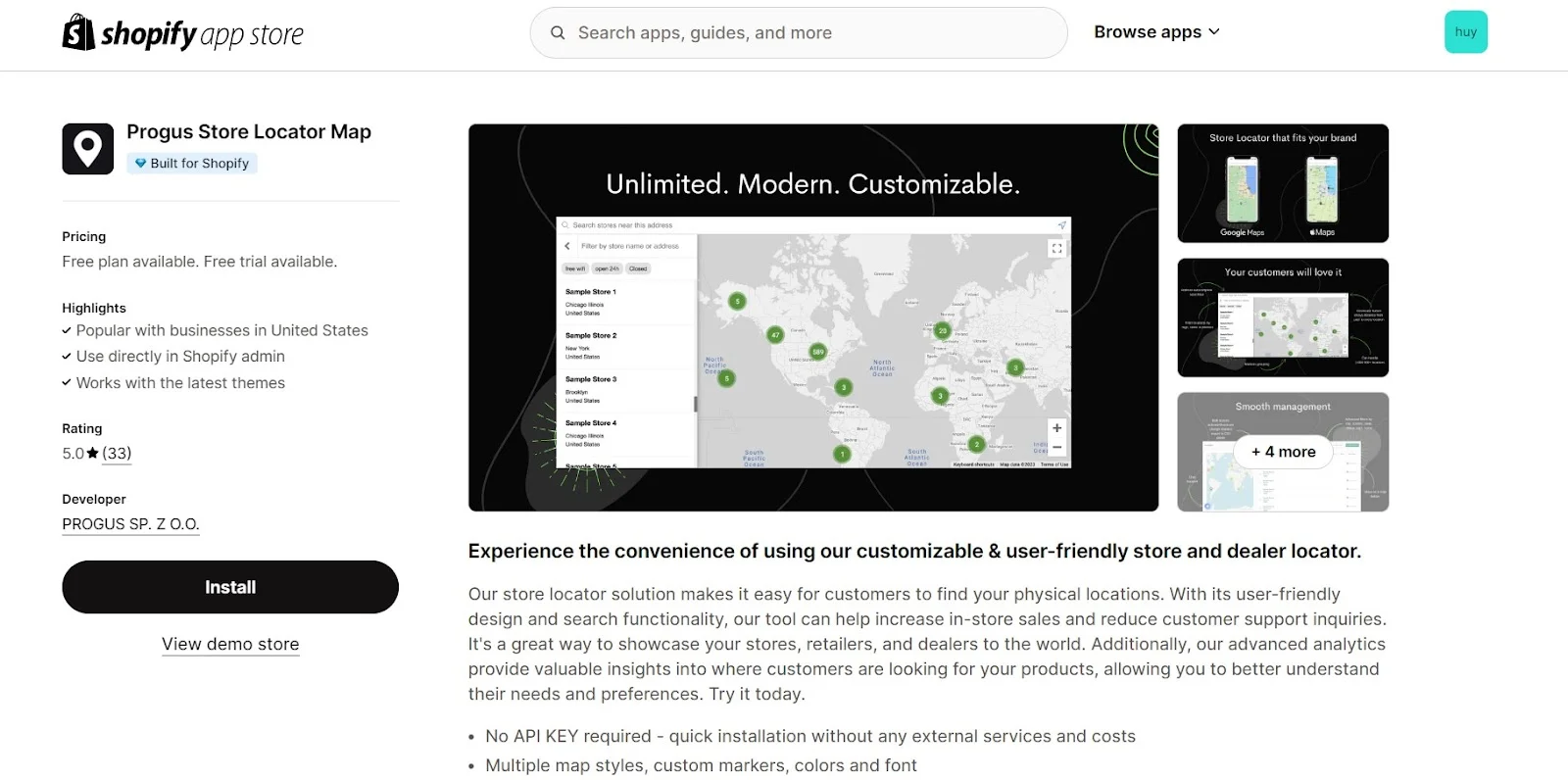Click the Developer label
Image resolution: width=1568 pixels, height=780 pixels.
(94, 499)
